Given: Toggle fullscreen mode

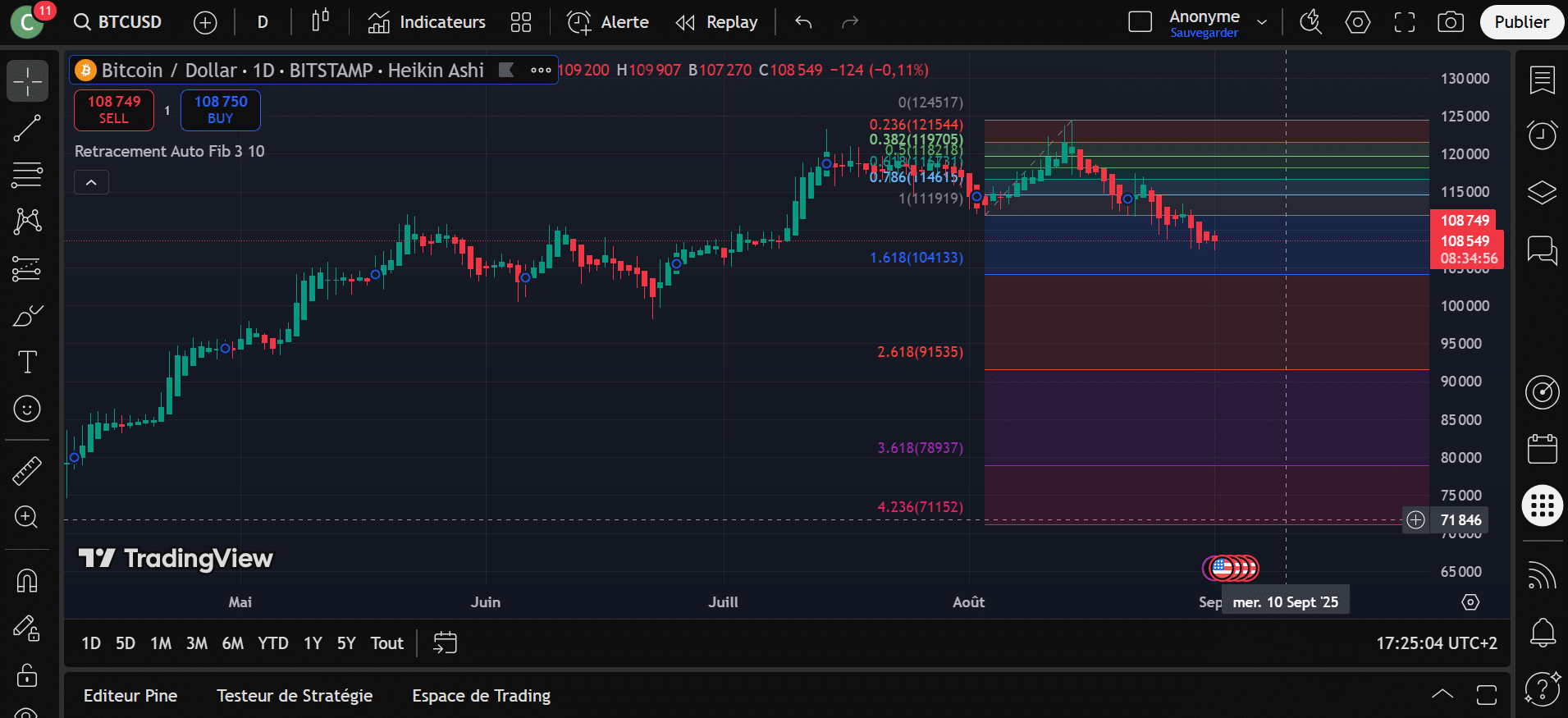Looking at the screenshot, I should (x=1405, y=22).
